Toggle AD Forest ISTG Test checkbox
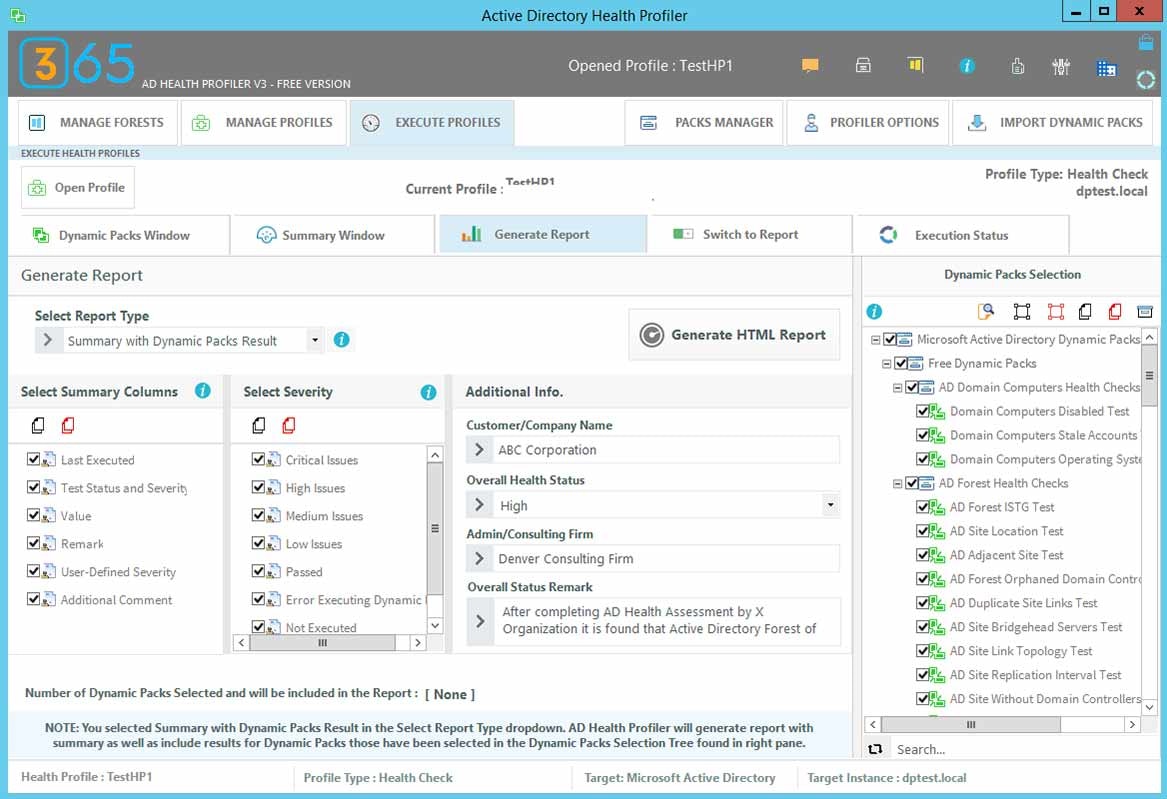Viewport: 1167px width, 799px height. tap(923, 507)
